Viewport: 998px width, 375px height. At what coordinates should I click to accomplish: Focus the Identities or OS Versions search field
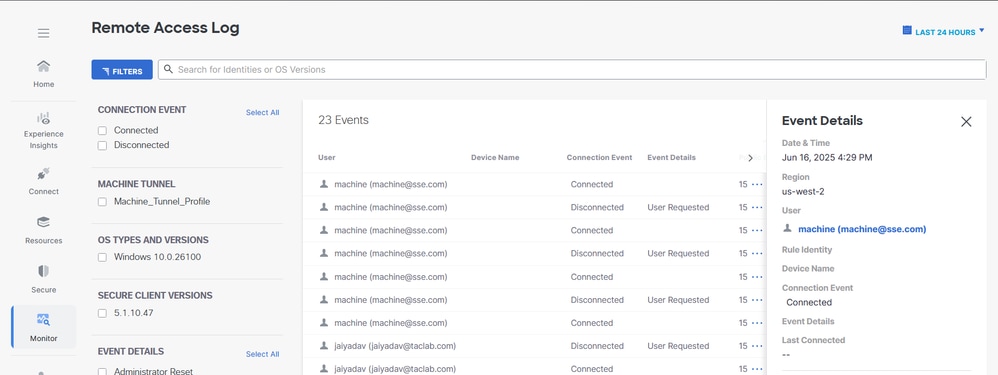click(573, 69)
